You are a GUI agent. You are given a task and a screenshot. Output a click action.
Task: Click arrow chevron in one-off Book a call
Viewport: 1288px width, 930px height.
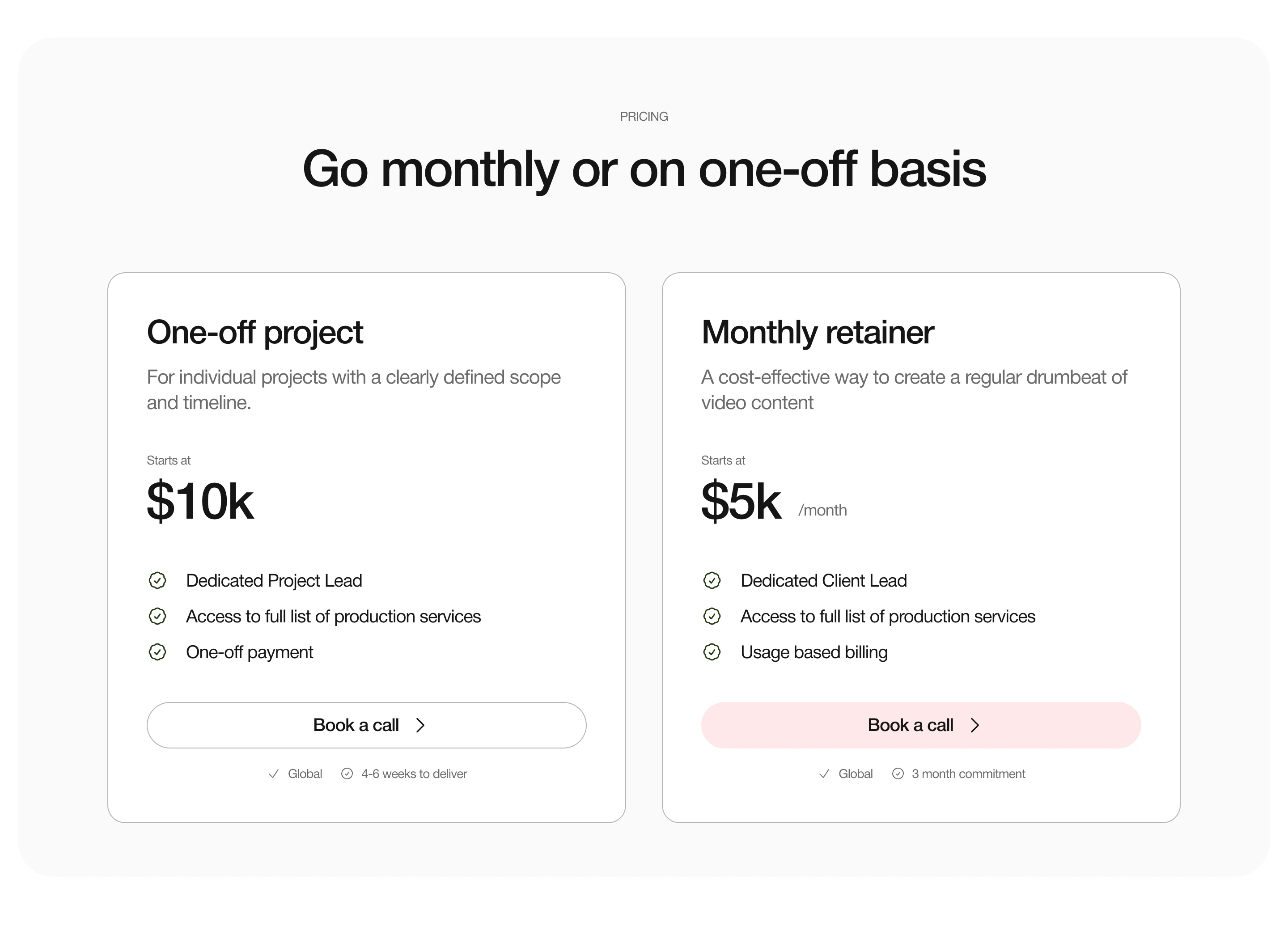pyautogui.click(x=420, y=725)
